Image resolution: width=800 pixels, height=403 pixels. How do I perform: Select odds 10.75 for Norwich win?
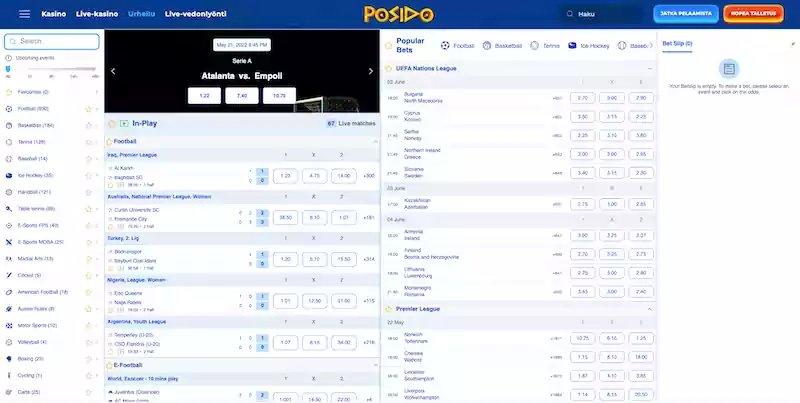tap(582, 338)
